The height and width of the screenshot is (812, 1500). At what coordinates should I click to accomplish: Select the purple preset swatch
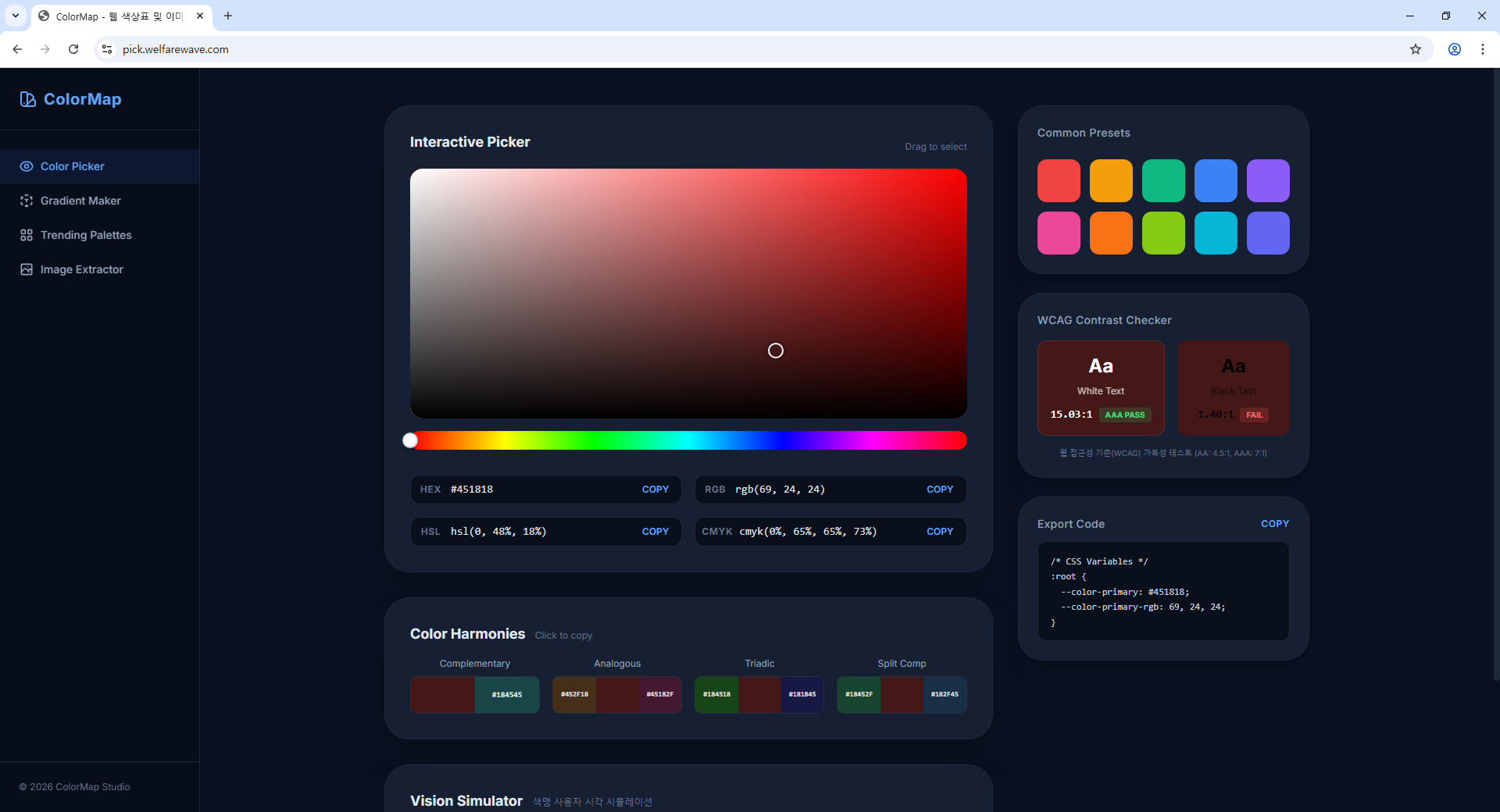[1268, 181]
